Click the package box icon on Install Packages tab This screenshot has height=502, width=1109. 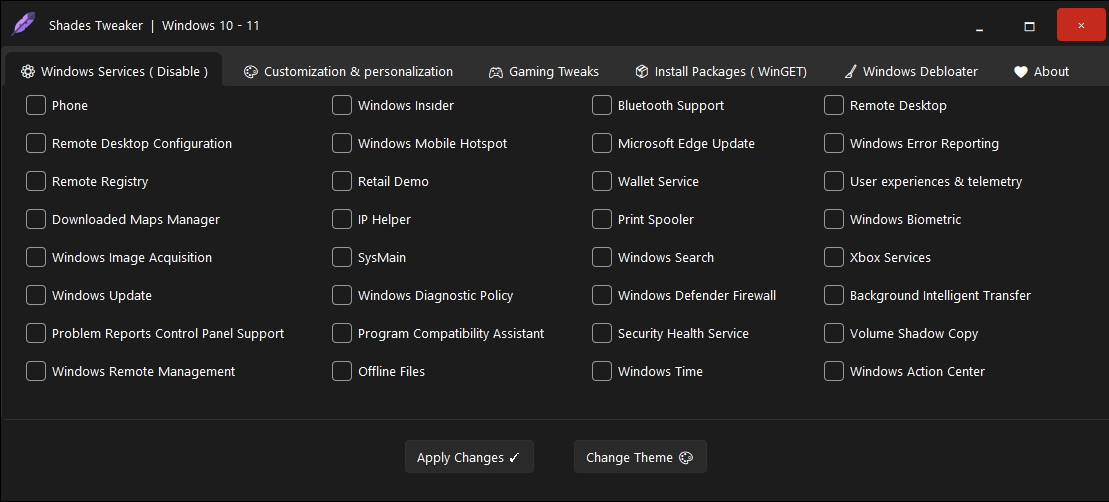(641, 71)
